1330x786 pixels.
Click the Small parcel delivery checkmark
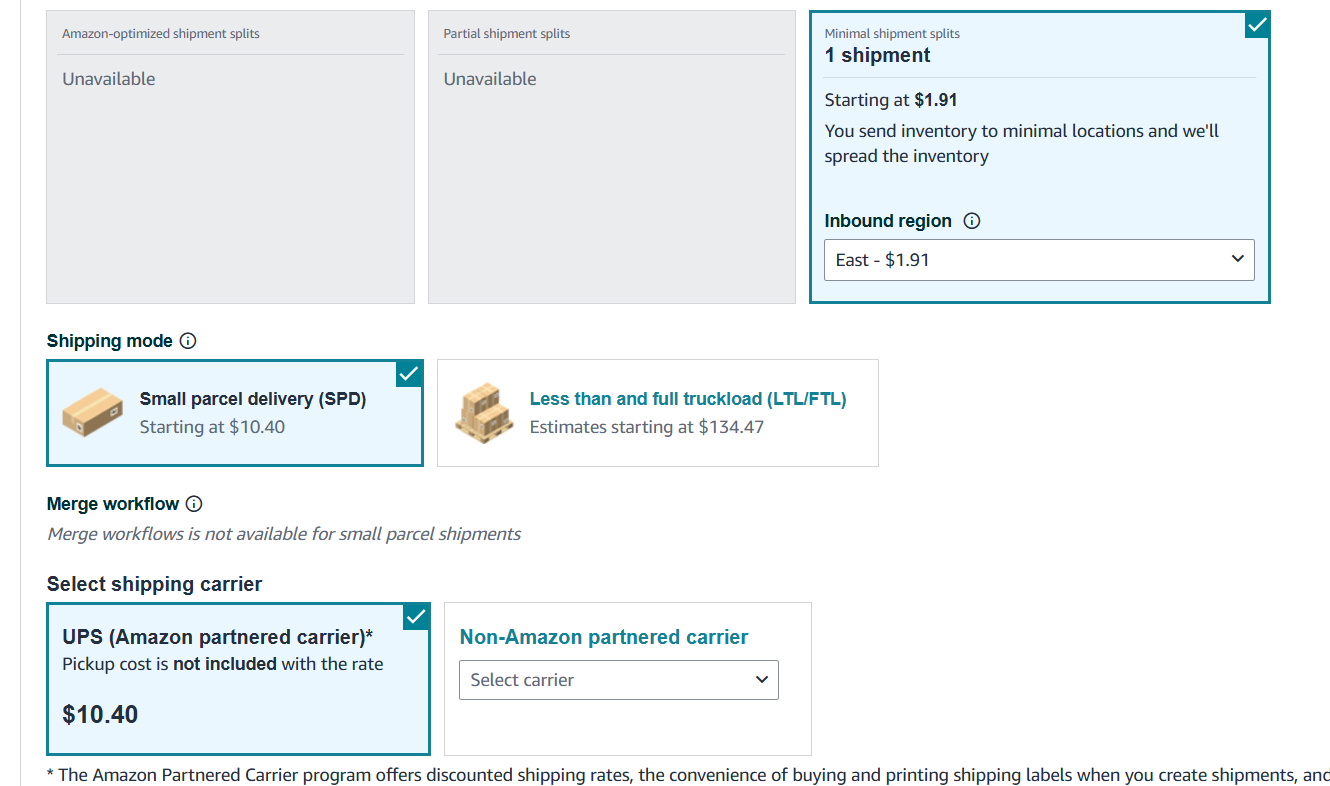(410, 373)
